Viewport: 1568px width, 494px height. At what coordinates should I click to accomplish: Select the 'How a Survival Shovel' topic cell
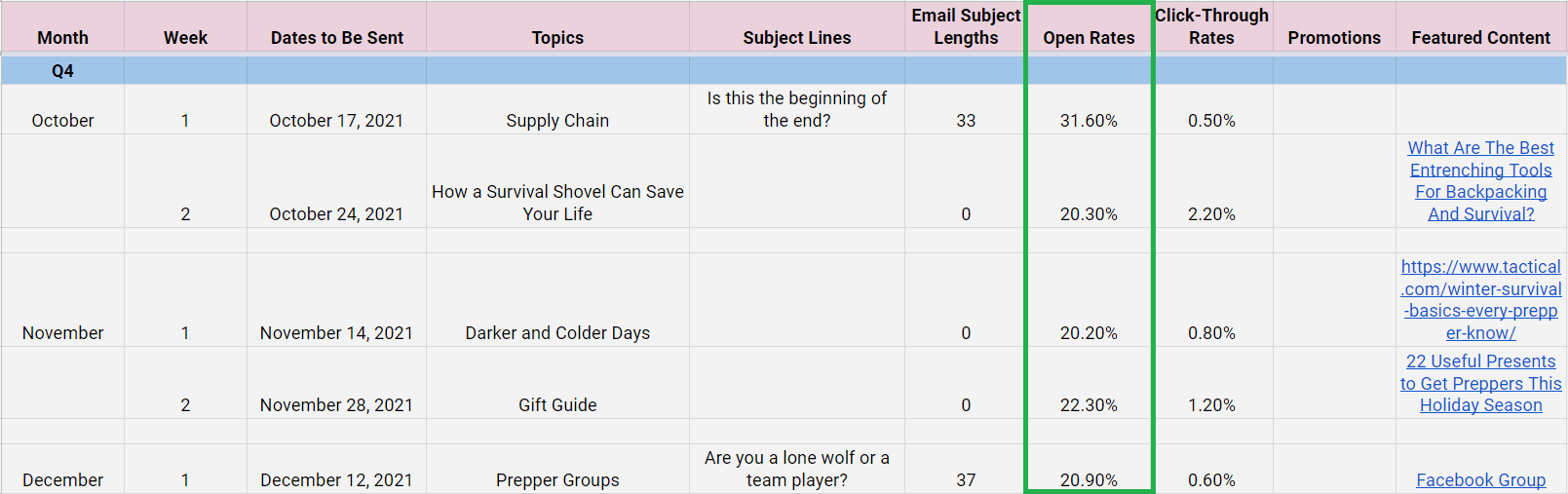tap(557, 181)
